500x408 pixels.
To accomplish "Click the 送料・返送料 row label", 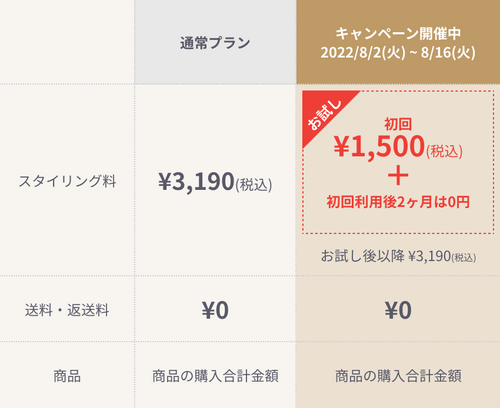I will (x=67, y=310).
